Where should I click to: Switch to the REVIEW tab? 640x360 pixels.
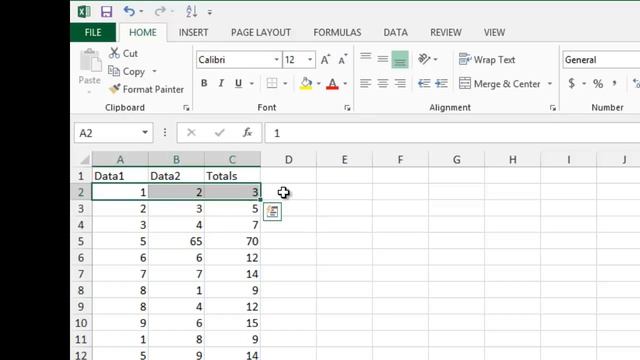[x=446, y=33]
